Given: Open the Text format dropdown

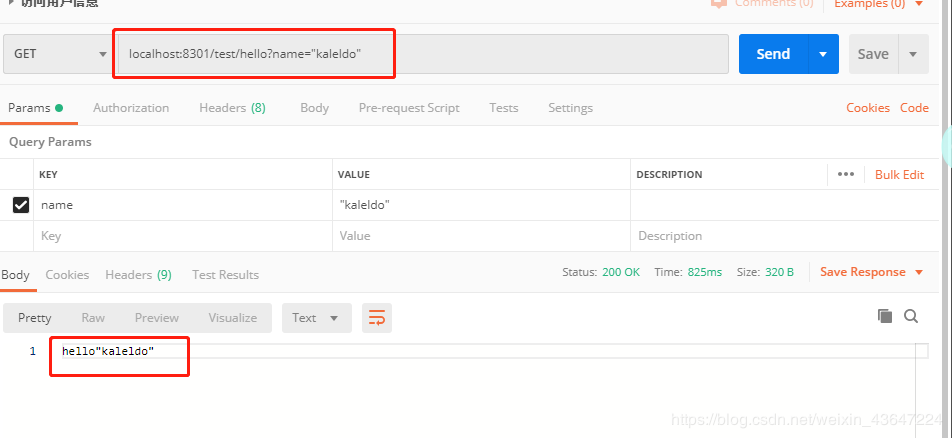Looking at the screenshot, I should [316, 318].
